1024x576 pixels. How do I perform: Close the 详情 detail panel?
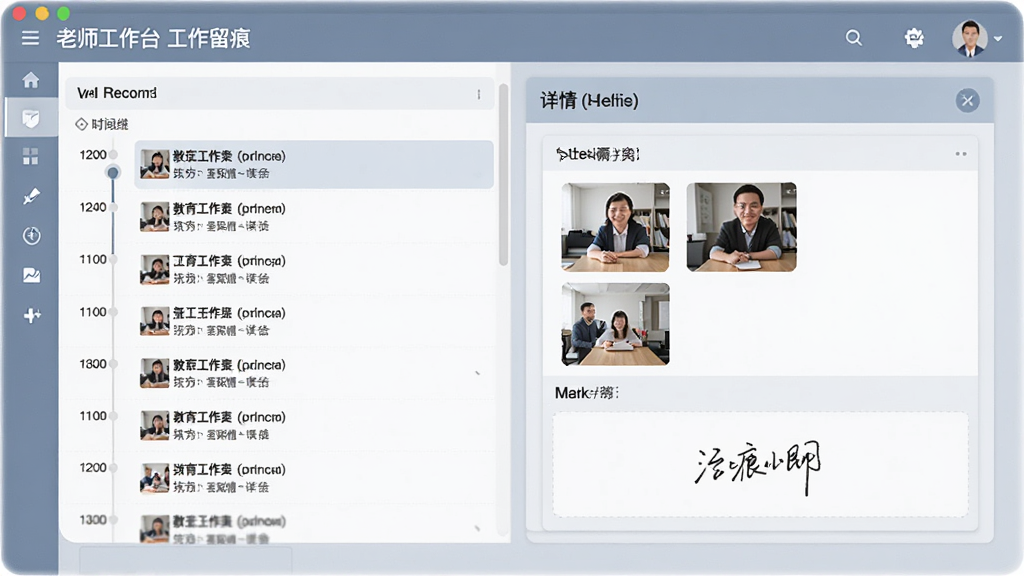967,101
